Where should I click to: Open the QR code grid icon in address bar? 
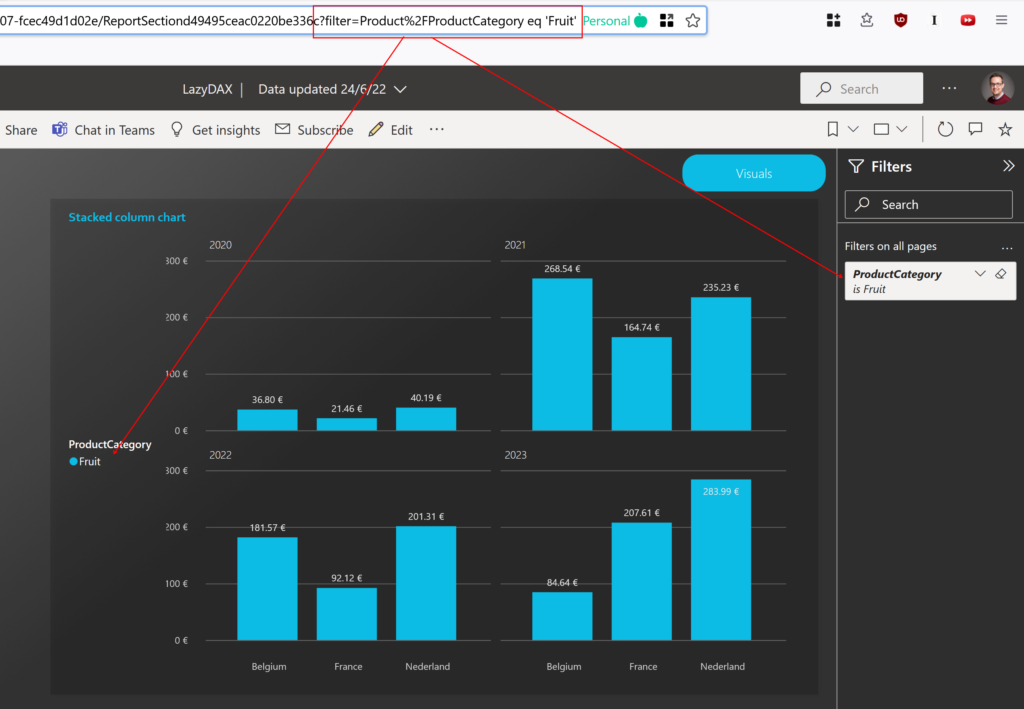[666, 21]
